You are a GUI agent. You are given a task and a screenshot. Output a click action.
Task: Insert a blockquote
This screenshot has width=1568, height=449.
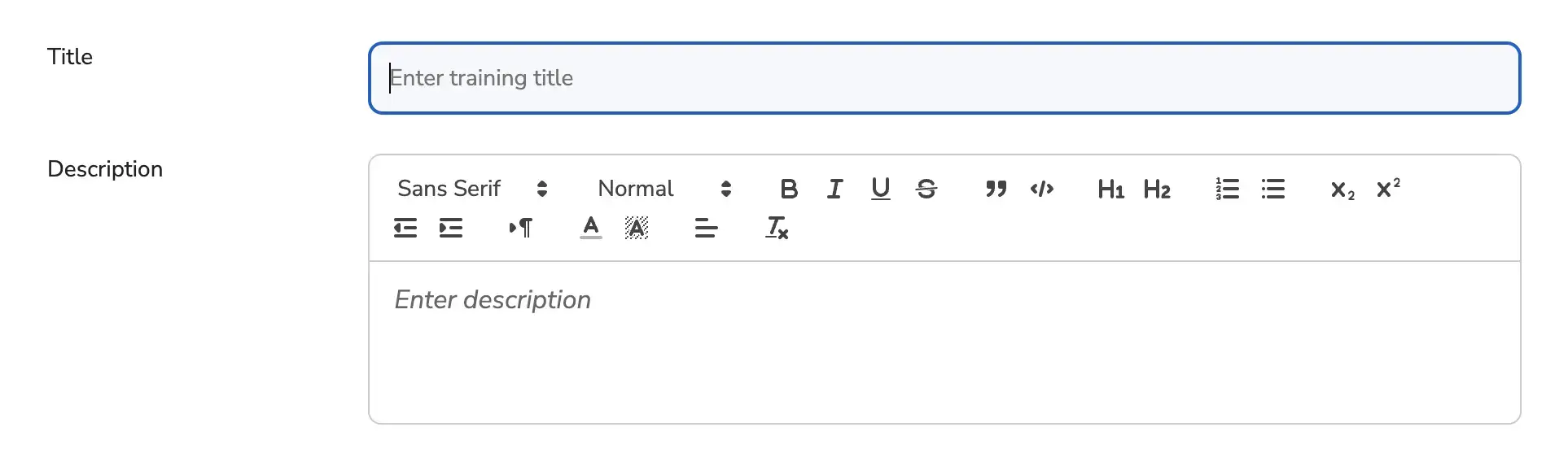tap(996, 189)
